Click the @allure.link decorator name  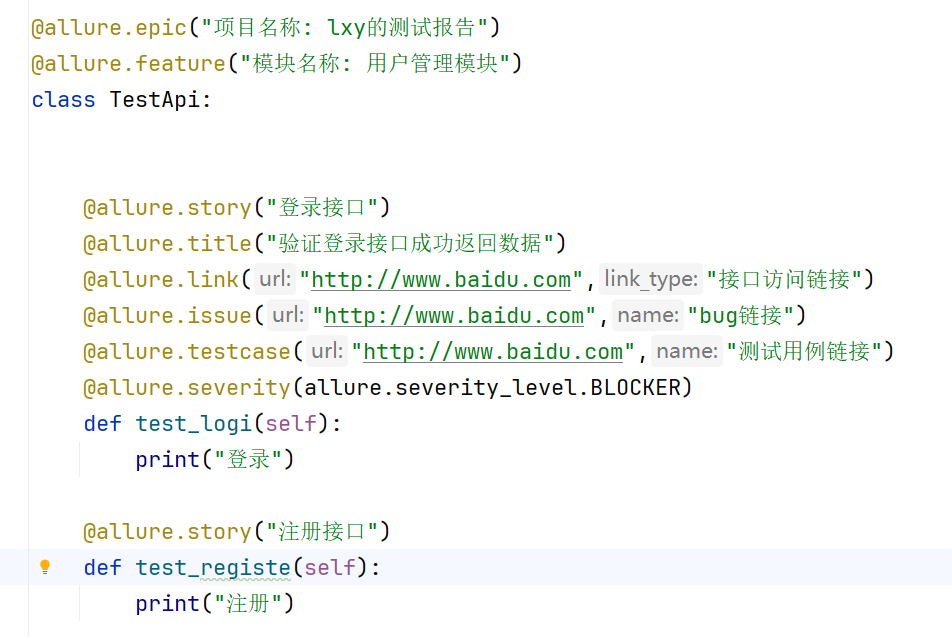point(161,280)
